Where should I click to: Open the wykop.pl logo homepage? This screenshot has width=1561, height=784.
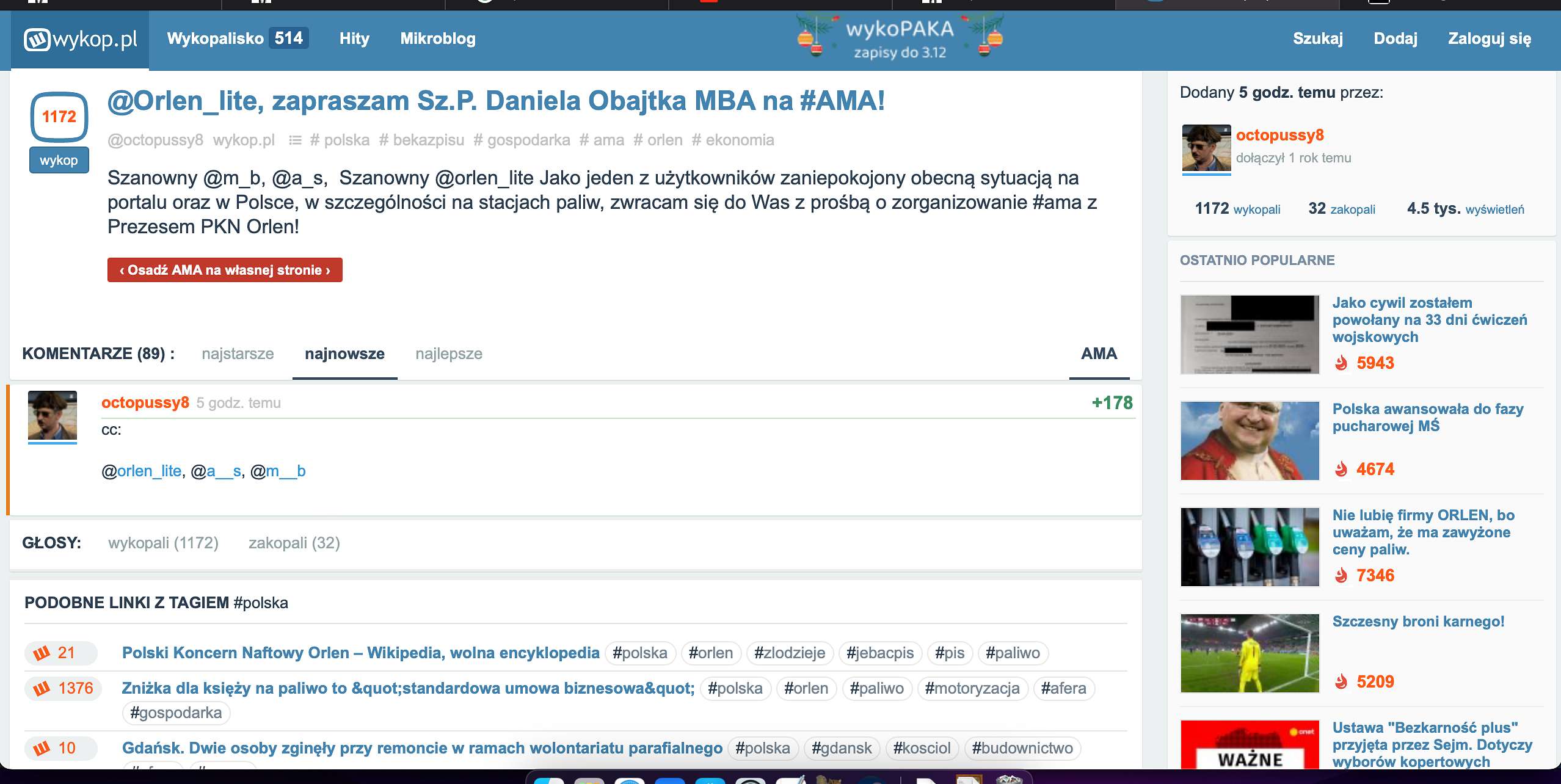[80, 40]
